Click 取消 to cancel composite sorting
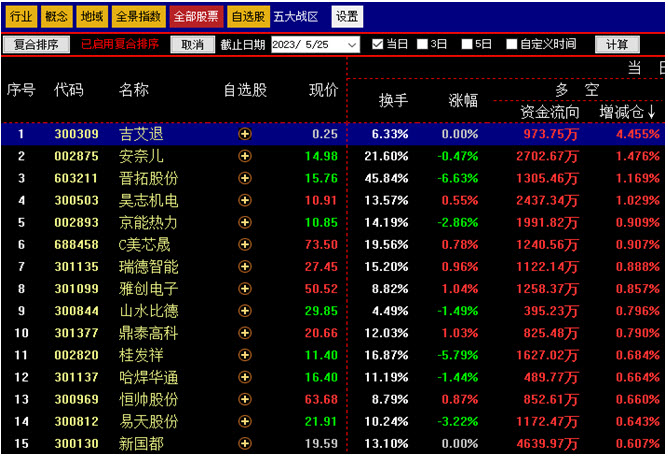 [193, 45]
